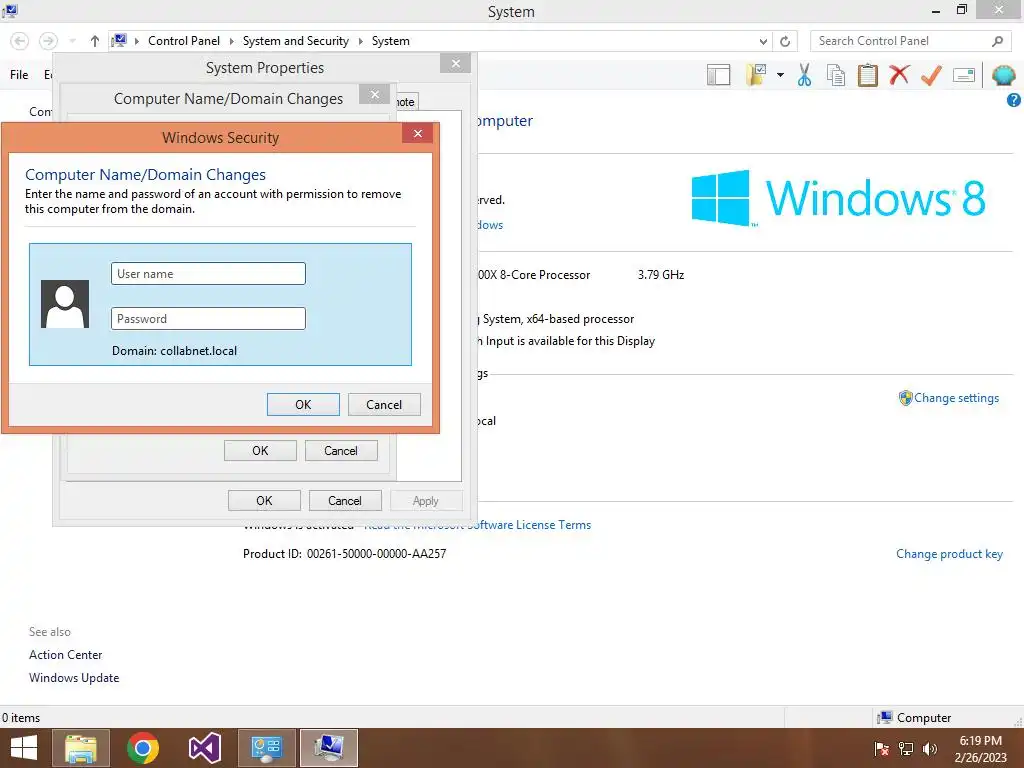Click the 3.79 GHz processor speed text
This screenshot has width=1024, height=768.
pyautogui.click(x=661, y=275)
